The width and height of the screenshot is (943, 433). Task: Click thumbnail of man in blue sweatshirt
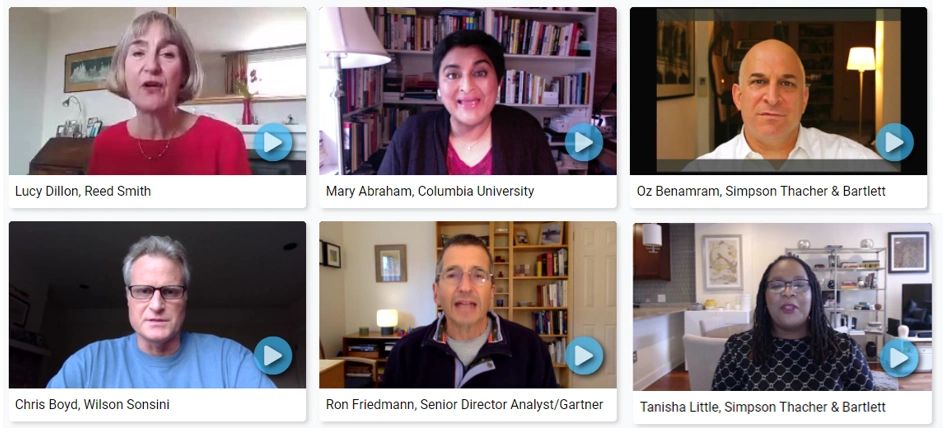[157, 304]
